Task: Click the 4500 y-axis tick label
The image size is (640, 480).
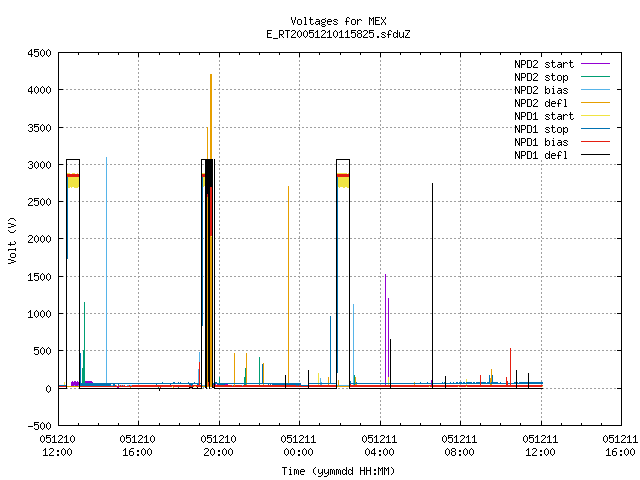Action: click(x=40, y=53)
